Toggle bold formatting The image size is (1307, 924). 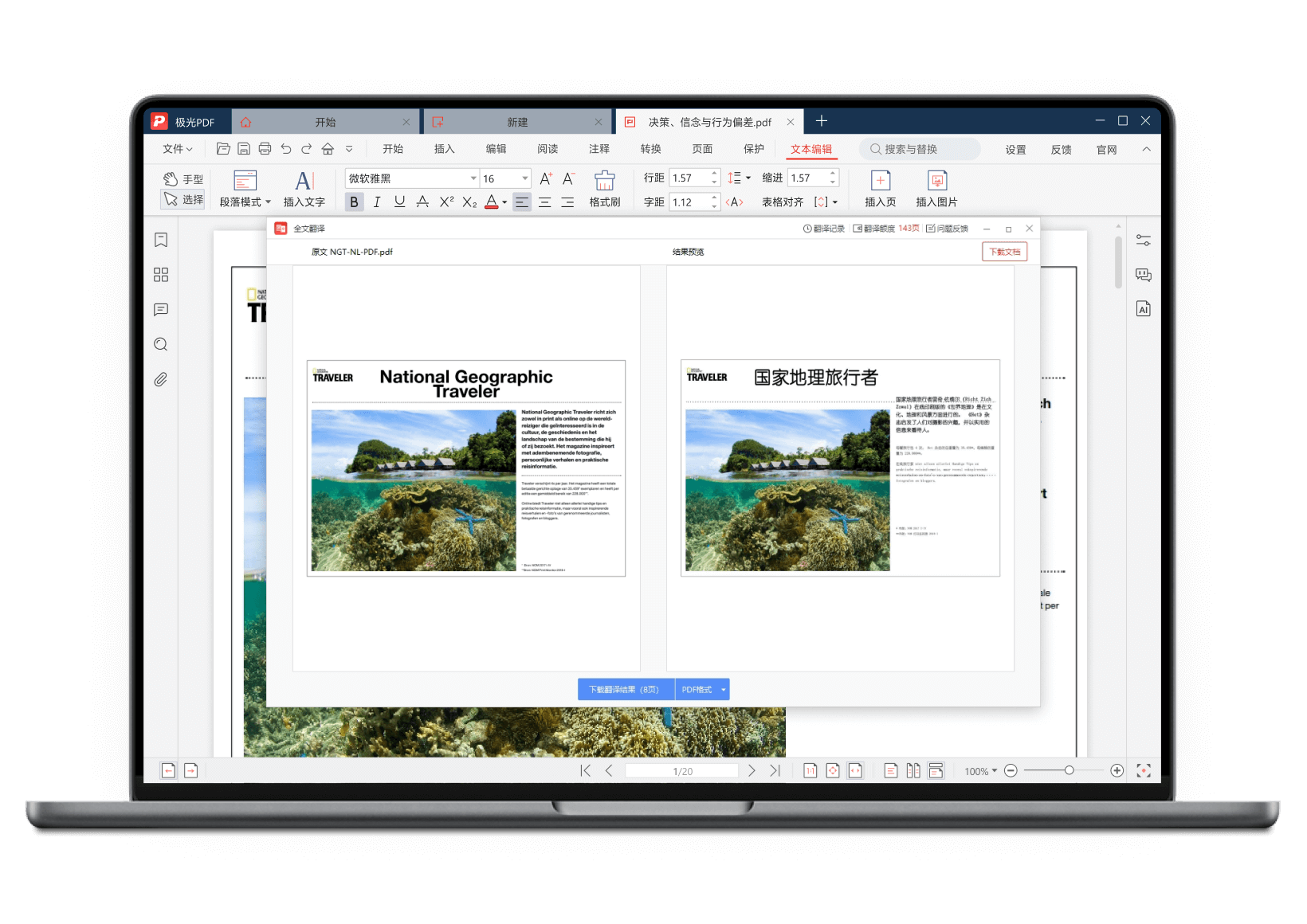pos(354,202)
